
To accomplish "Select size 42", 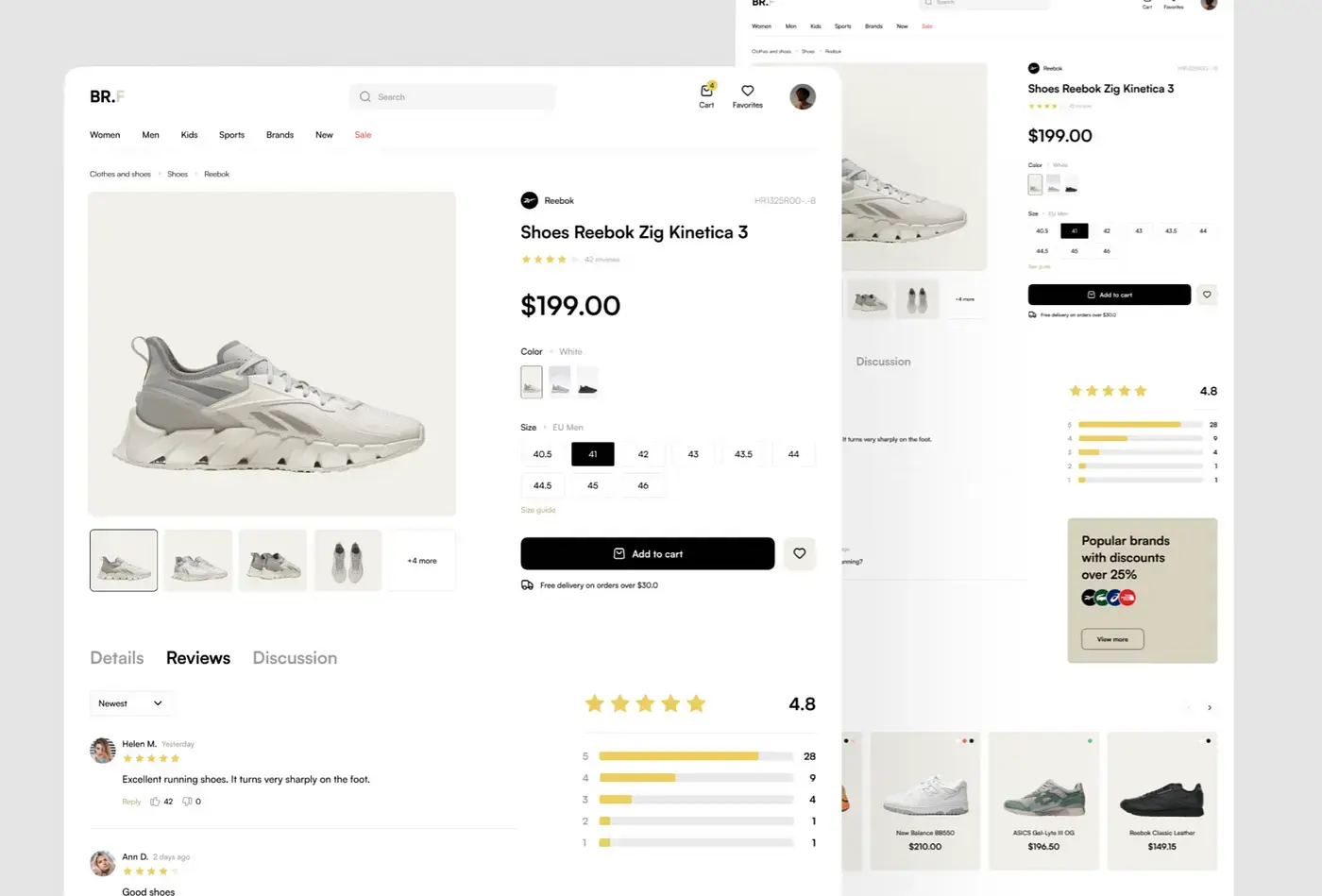I will tap(643, 454).
